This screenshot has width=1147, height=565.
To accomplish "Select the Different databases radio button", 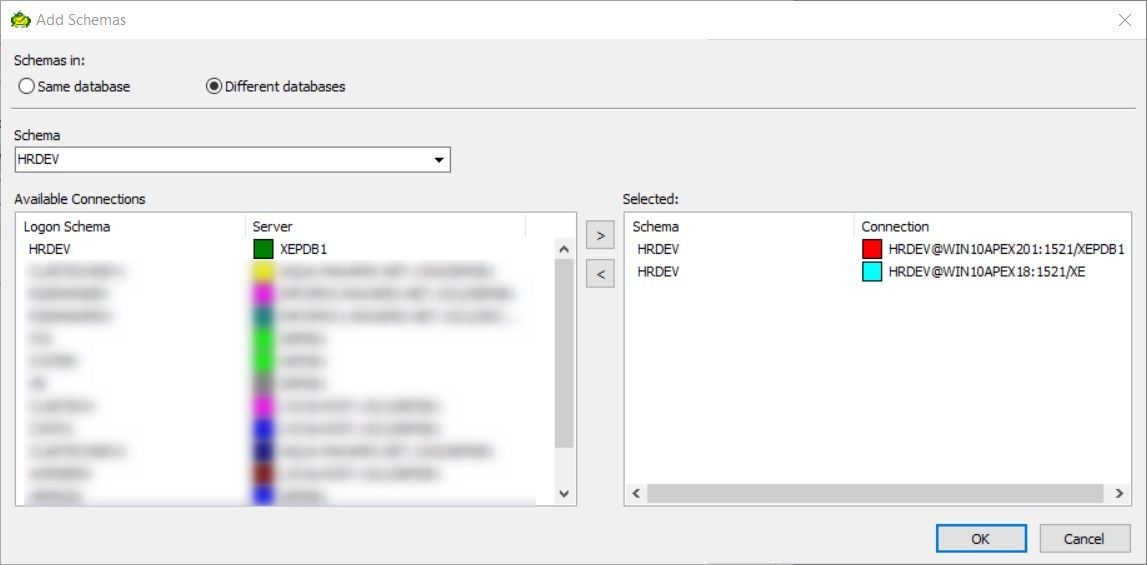I will 276,86.
